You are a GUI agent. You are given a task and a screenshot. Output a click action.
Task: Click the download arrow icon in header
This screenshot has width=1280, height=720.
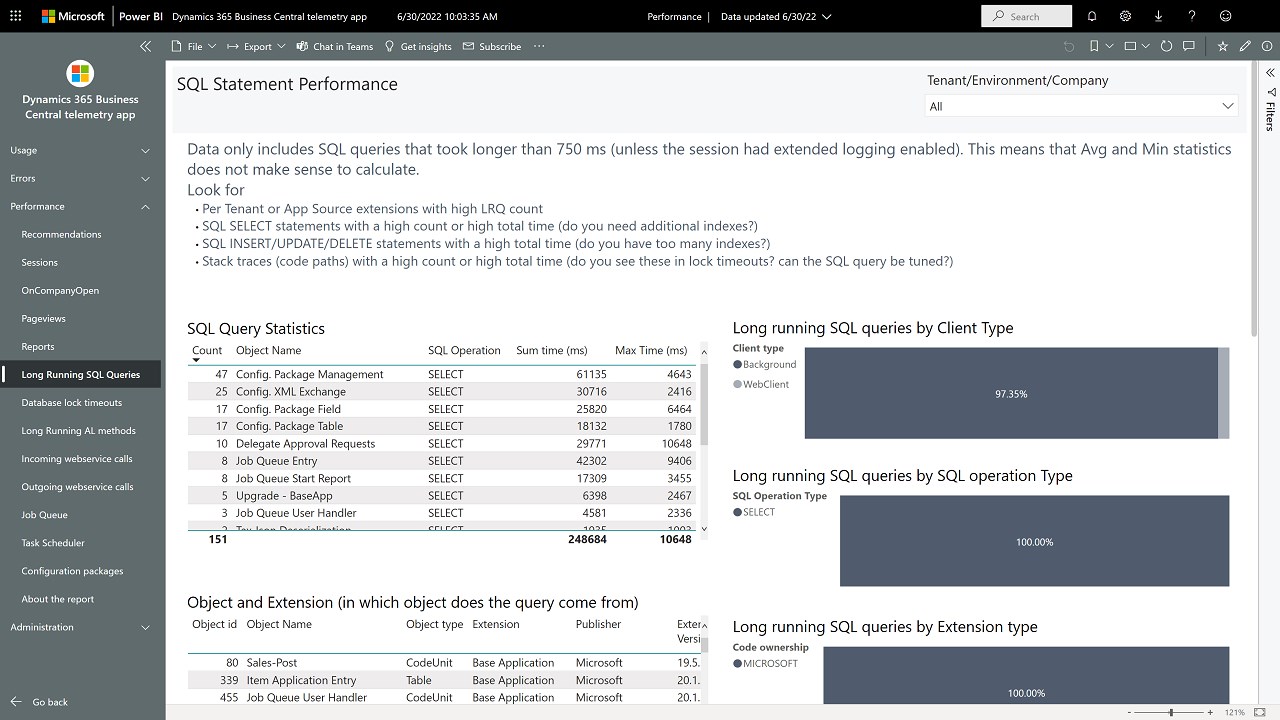1158,16
